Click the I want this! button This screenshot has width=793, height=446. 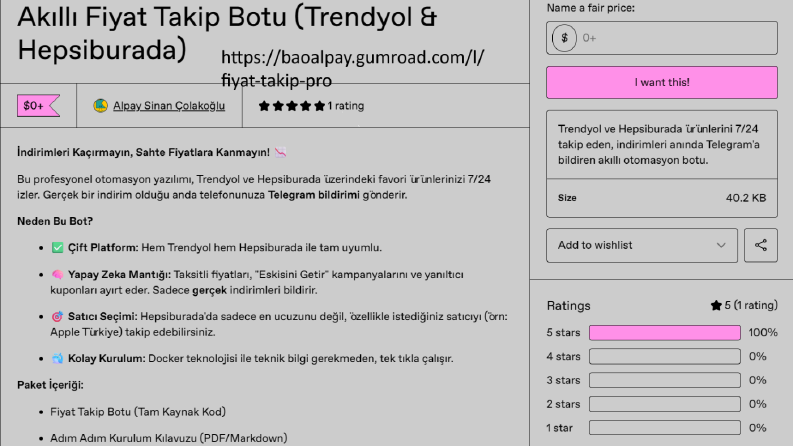point(662,82)
